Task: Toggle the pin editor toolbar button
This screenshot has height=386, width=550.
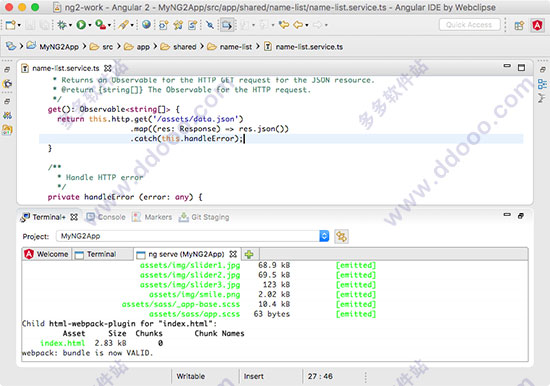Action: [x=210, y=25]
